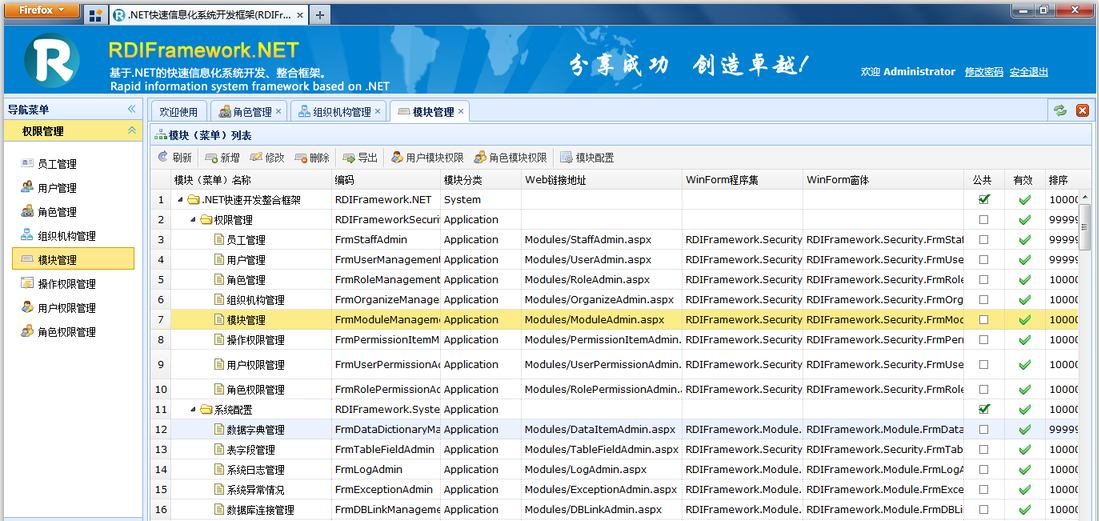
Task: Toggle 公共 checkbox for 数据库连接管理 row
Action: point(984,510)
